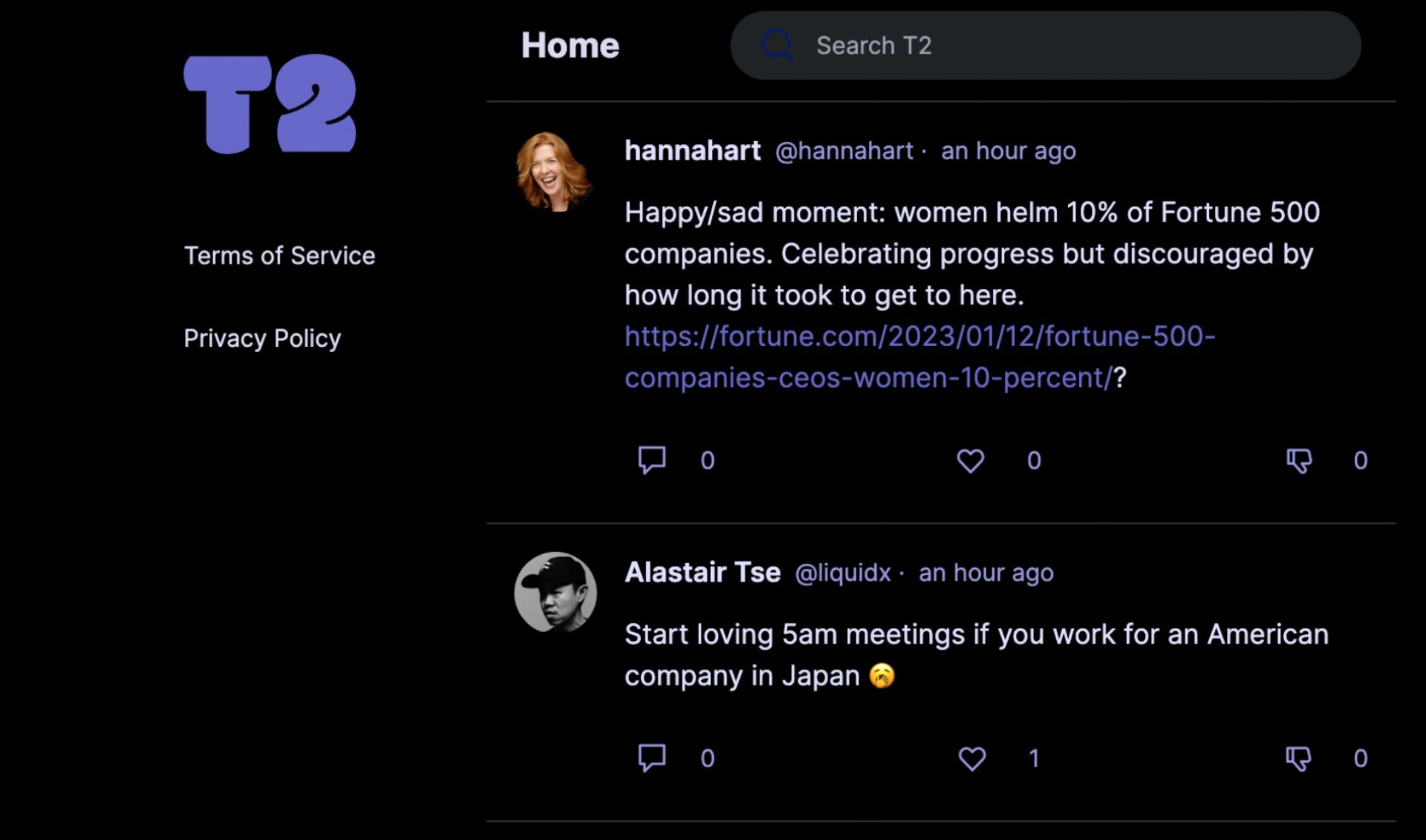Select the @liquidx username handle
Image resolution: width=1426 pixels, height=840 pixels.
click(x=841, y=573)
